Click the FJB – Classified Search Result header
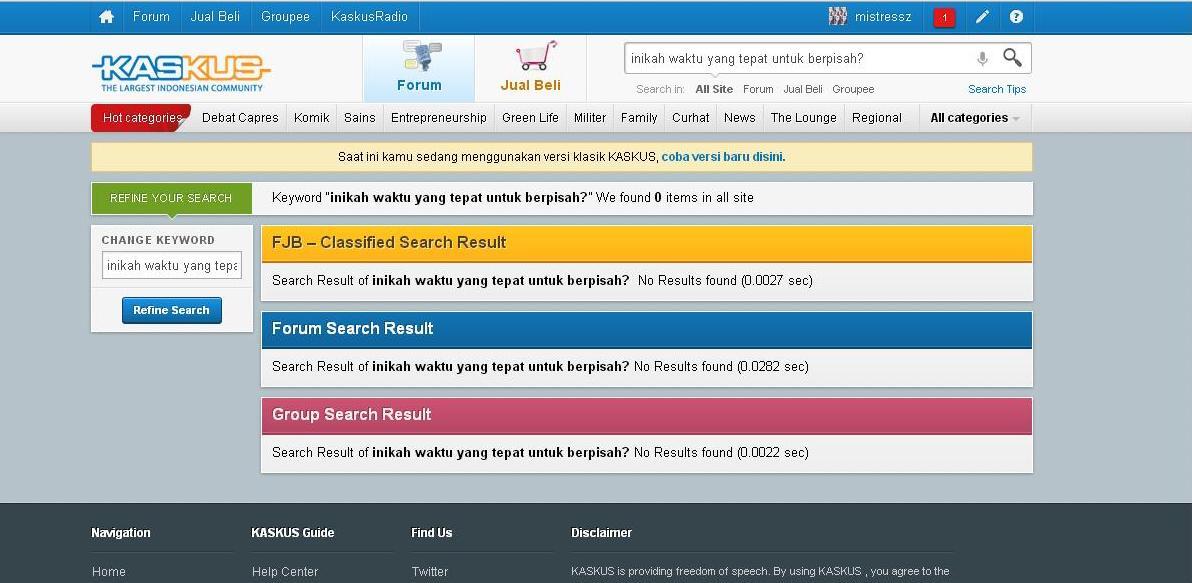The height and width of the screenshot is (583, 1192). (x=646, y=243)
